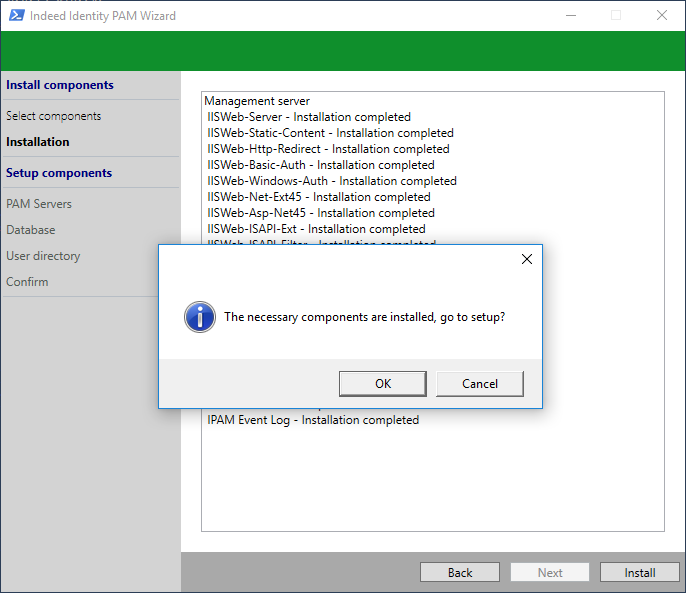Click the blue information icon in dialog
686x593 pixels.
tap(200, 317)
